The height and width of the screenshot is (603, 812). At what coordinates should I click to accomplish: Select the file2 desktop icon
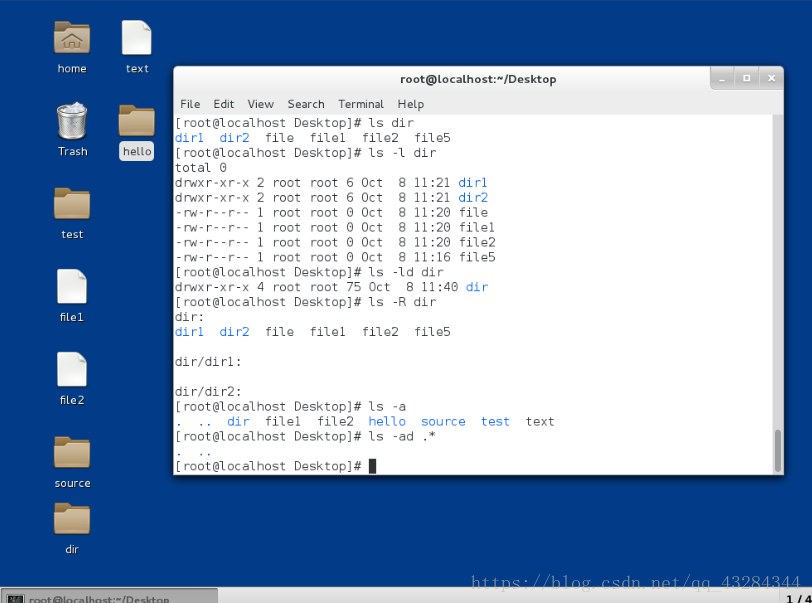(72, 369)
